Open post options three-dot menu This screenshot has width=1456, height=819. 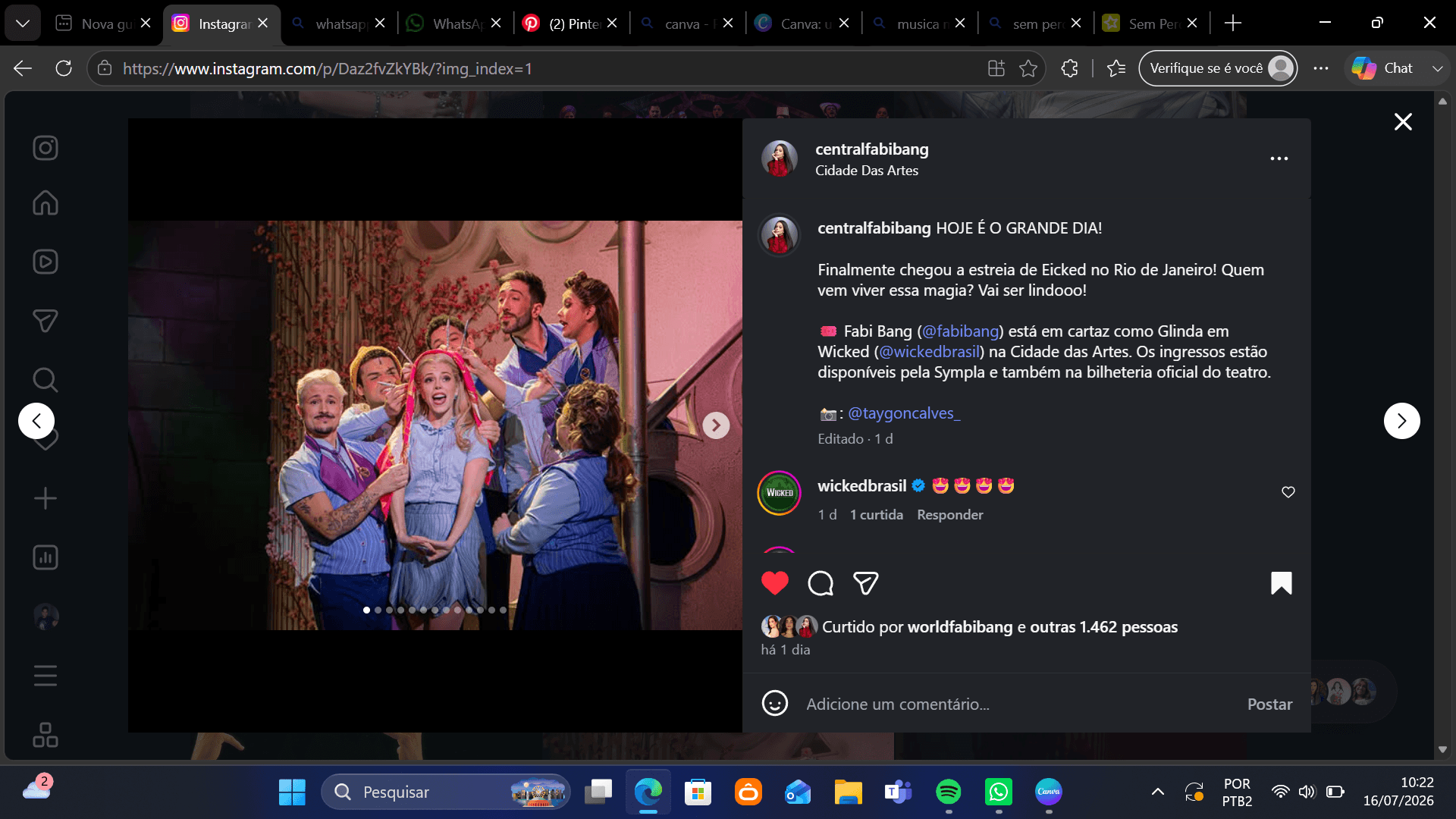click(x=1279, y=158)
